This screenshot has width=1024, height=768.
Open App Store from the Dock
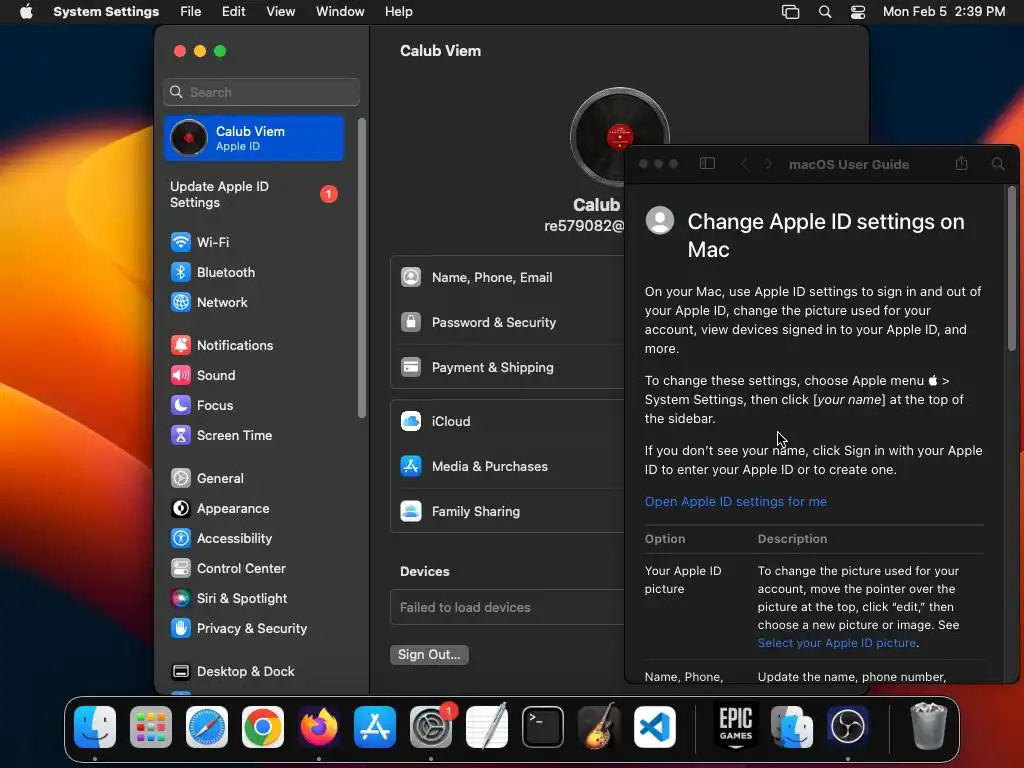click(375, 727)
